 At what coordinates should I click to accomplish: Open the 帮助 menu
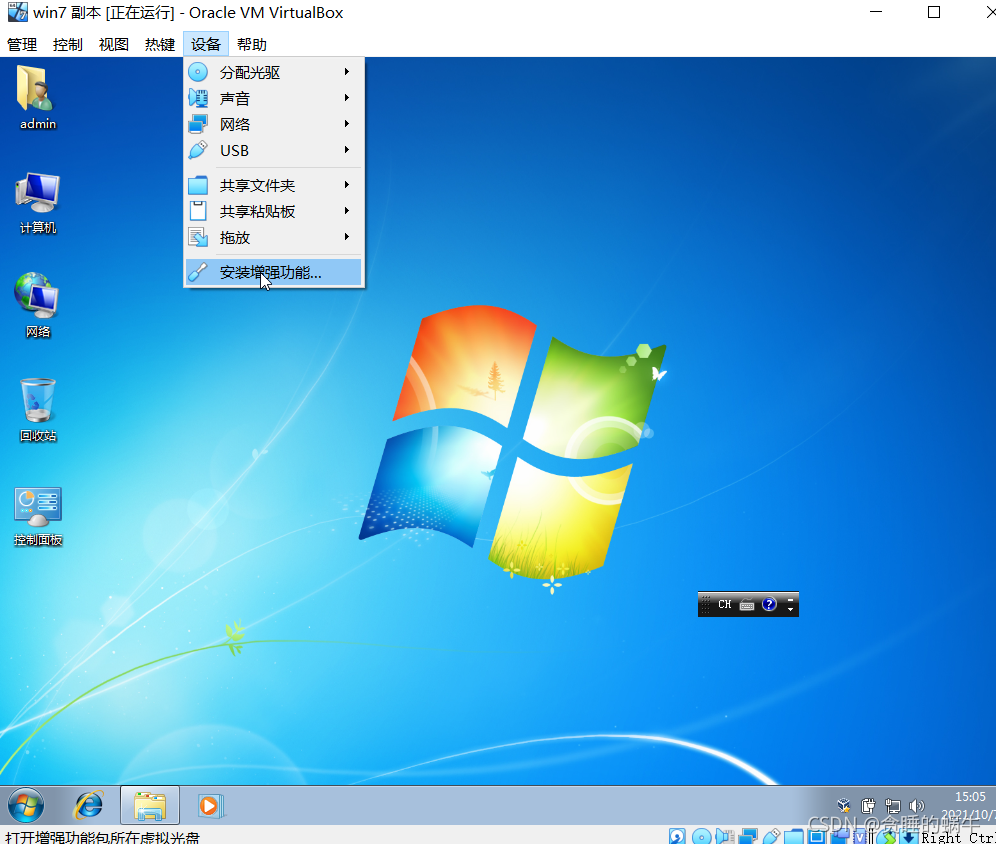[252, 44]
